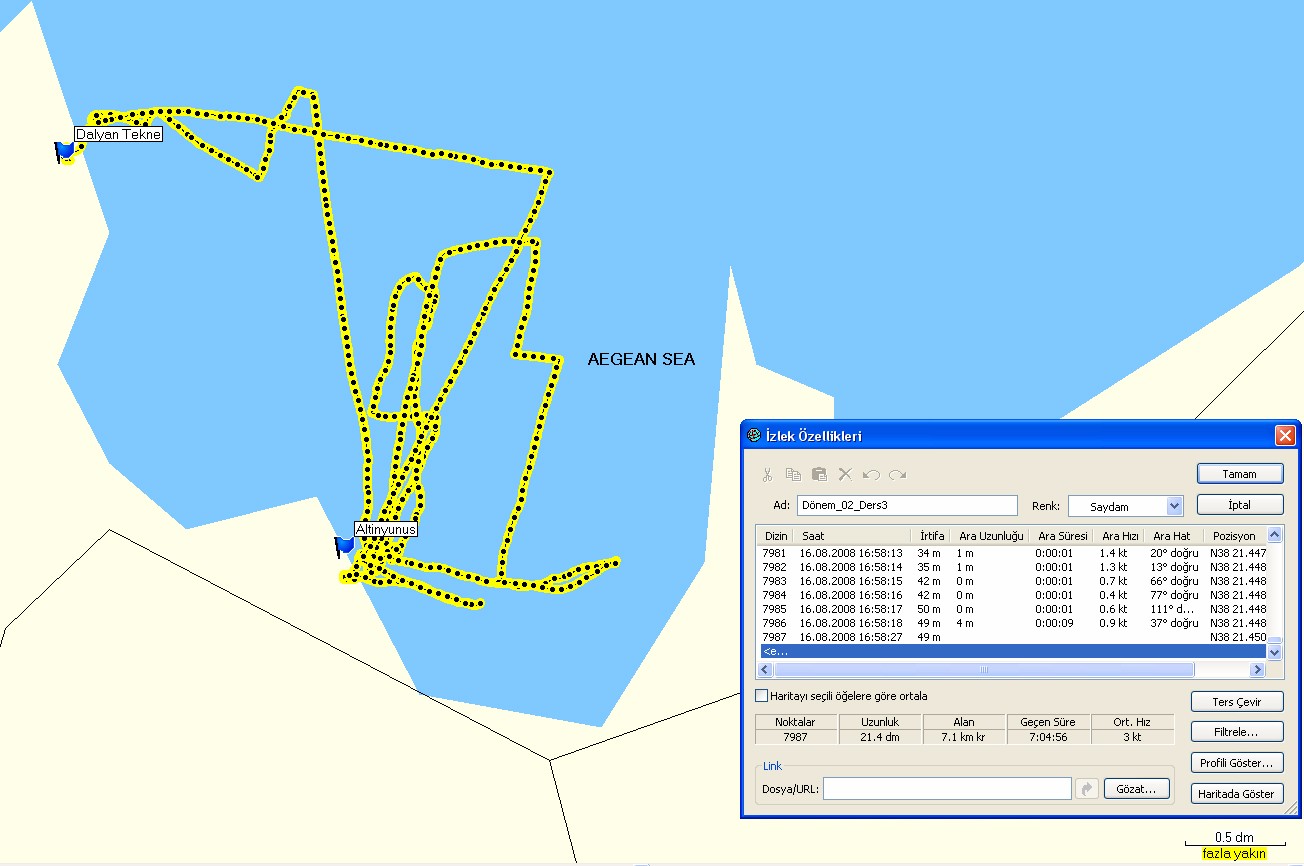Click the Dosya/URL input field

947,789
